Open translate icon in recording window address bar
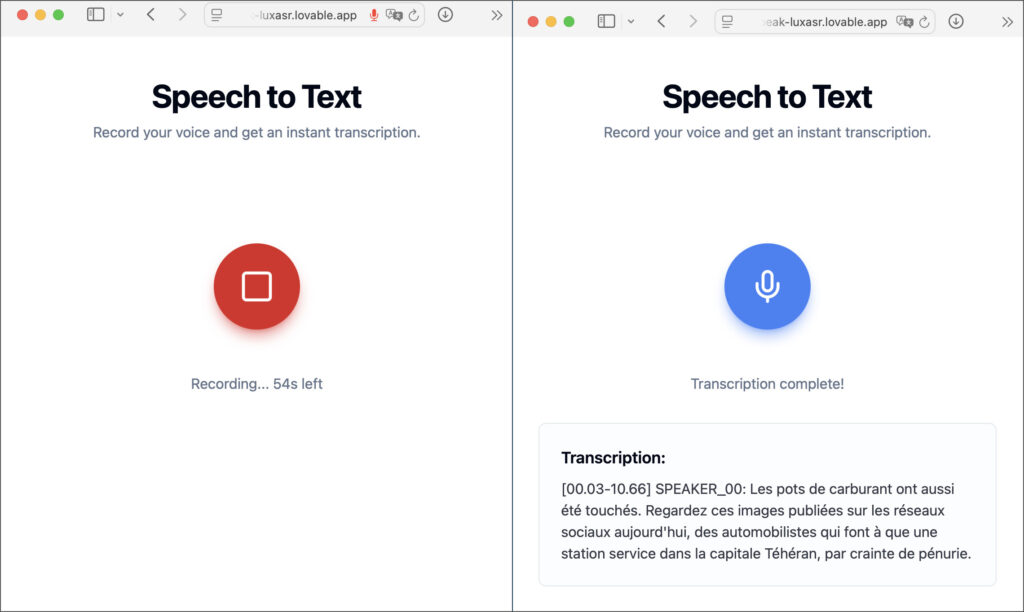 pos(394,16)
